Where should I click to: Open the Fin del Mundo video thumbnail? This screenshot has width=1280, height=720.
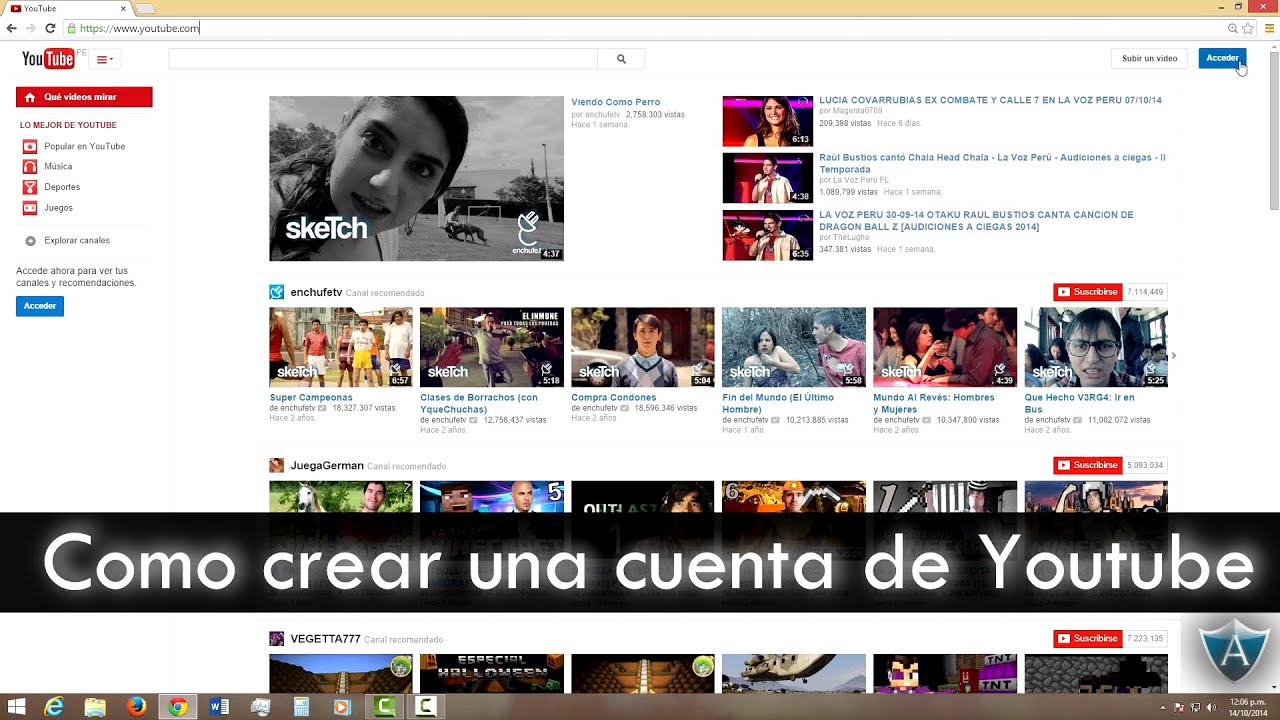point(794,347)
